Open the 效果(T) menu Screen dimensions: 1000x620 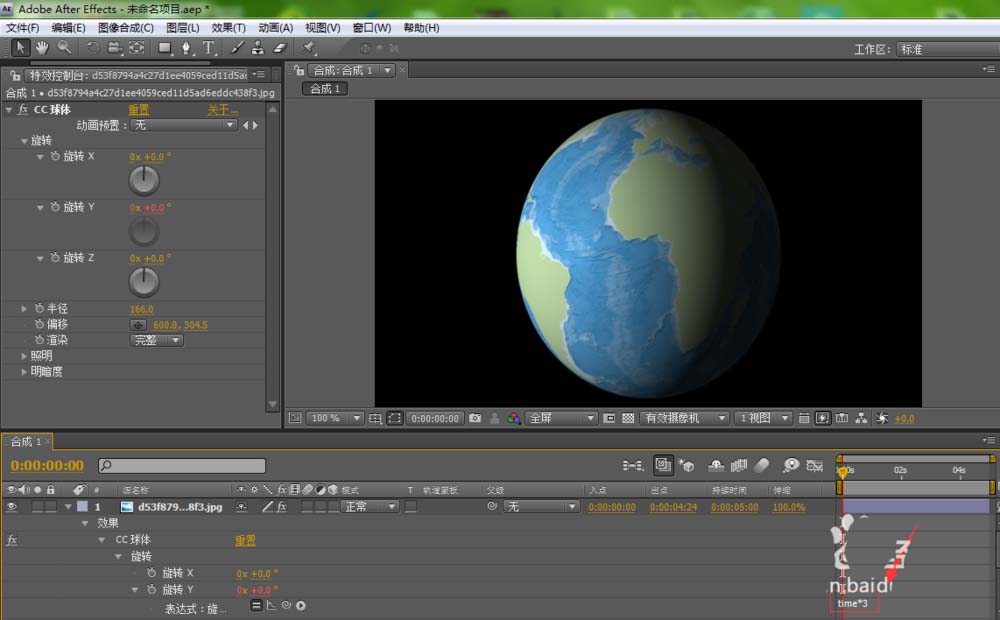229,28
